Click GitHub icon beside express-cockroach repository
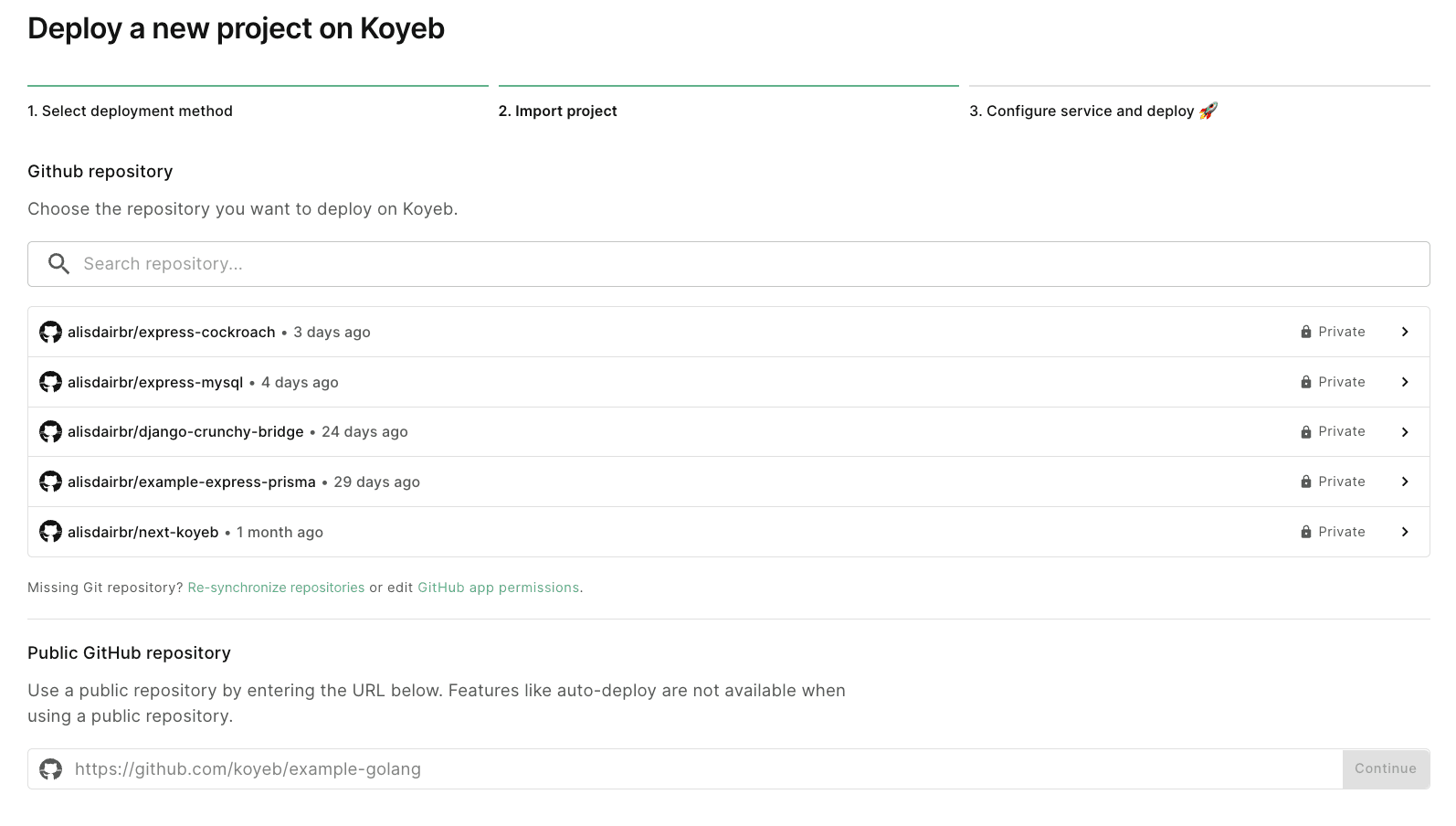This screenshot has width=1456, height=826. (x=50, y=332)
